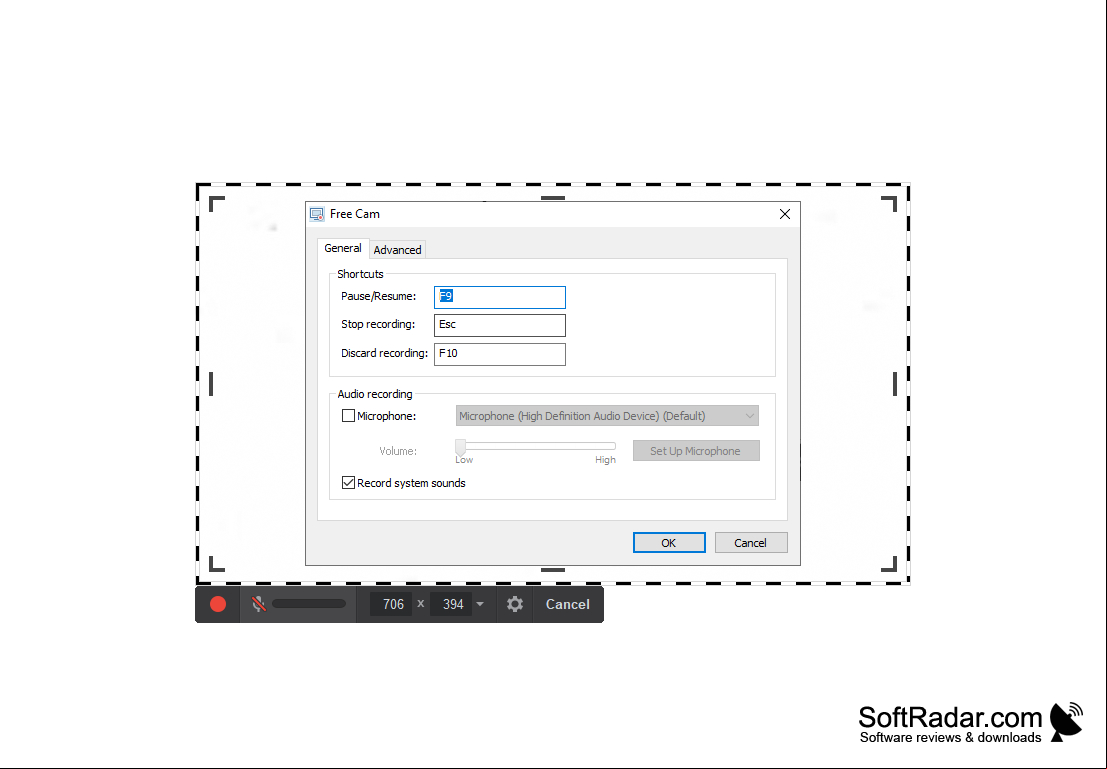Image resolution: width=1107 pixels, height=769 pixels.
Task: Open the microphone device dropdown
Action: coord(607,416)
